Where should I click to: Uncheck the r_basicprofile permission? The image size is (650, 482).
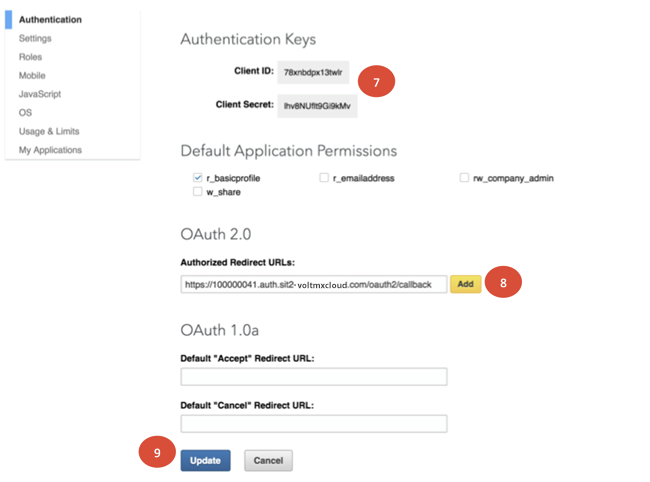198,178
